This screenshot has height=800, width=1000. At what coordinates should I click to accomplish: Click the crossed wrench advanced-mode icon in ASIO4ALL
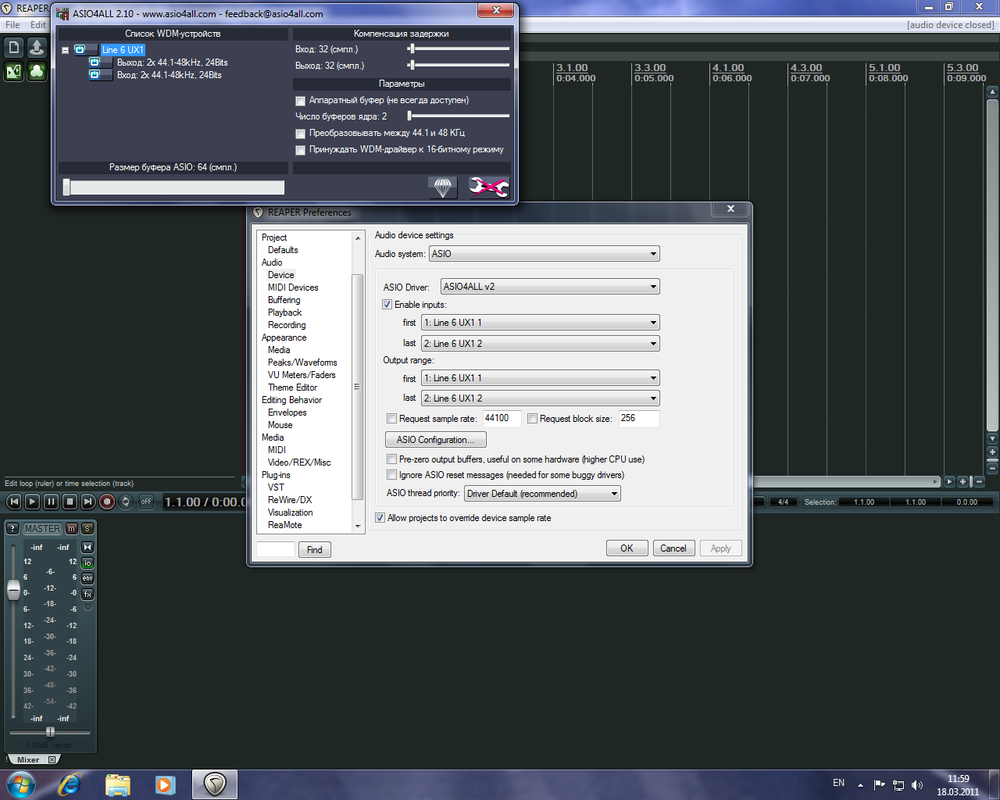489,187
